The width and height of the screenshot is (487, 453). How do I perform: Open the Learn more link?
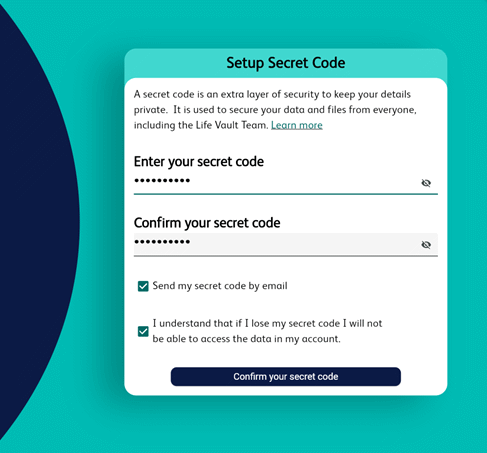pos(297,125)
